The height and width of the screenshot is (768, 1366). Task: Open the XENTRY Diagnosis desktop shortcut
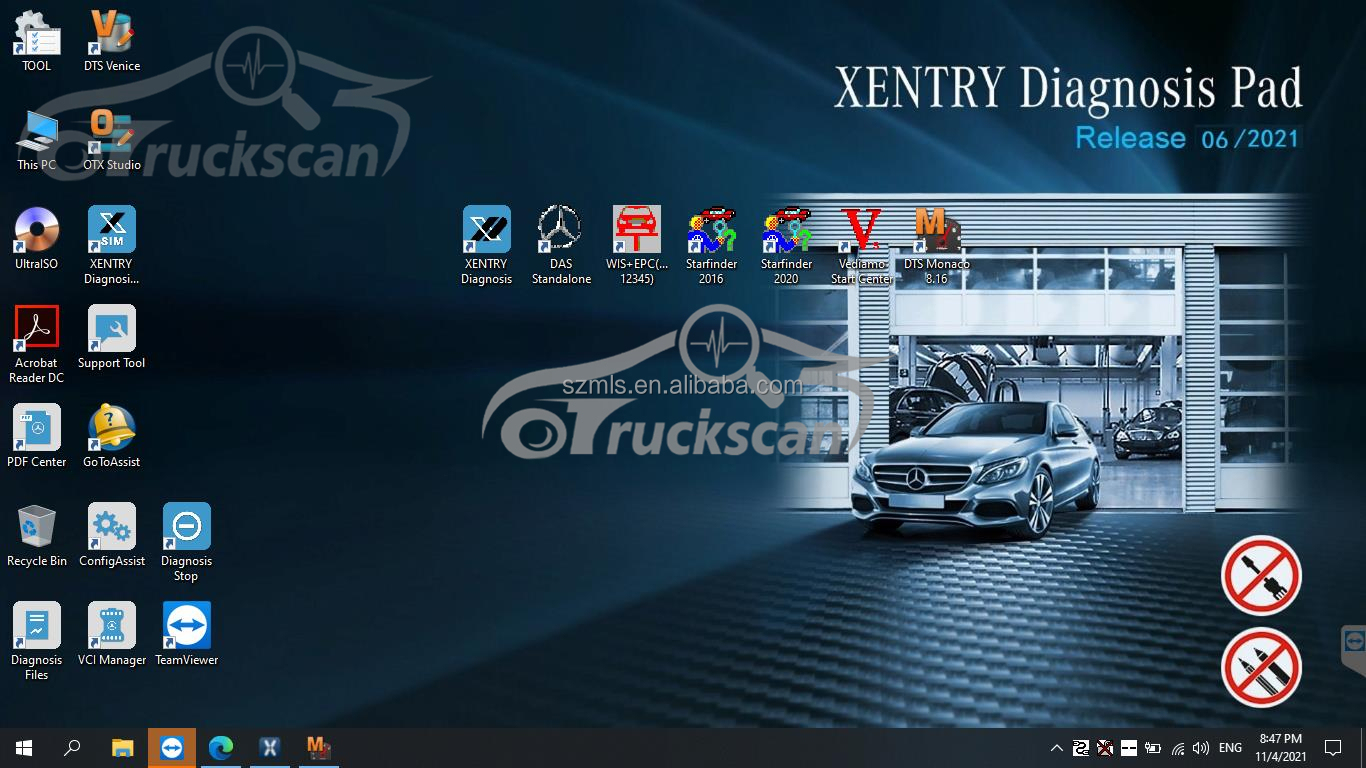(486, 232)
